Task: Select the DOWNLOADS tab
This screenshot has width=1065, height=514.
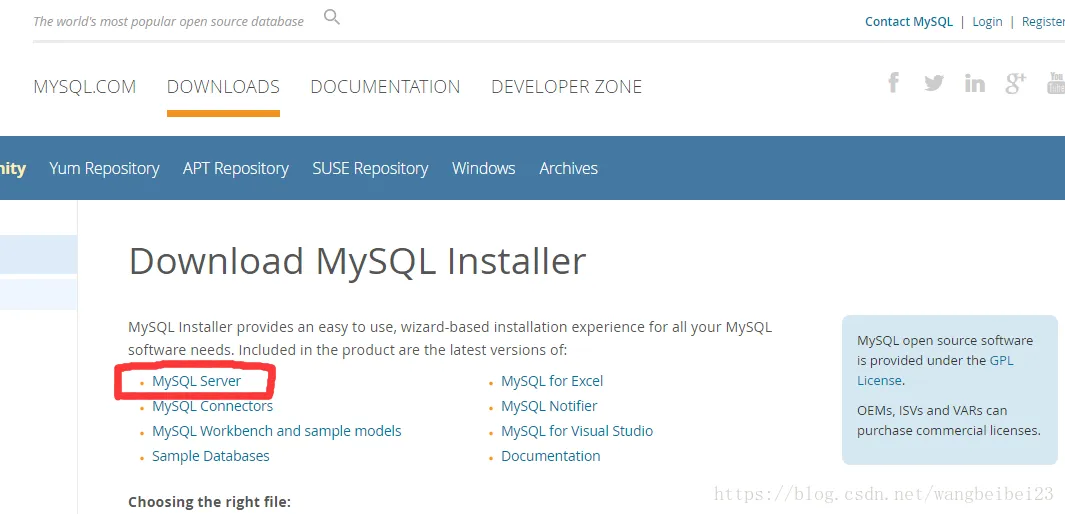Action: [x=223, y=87]
